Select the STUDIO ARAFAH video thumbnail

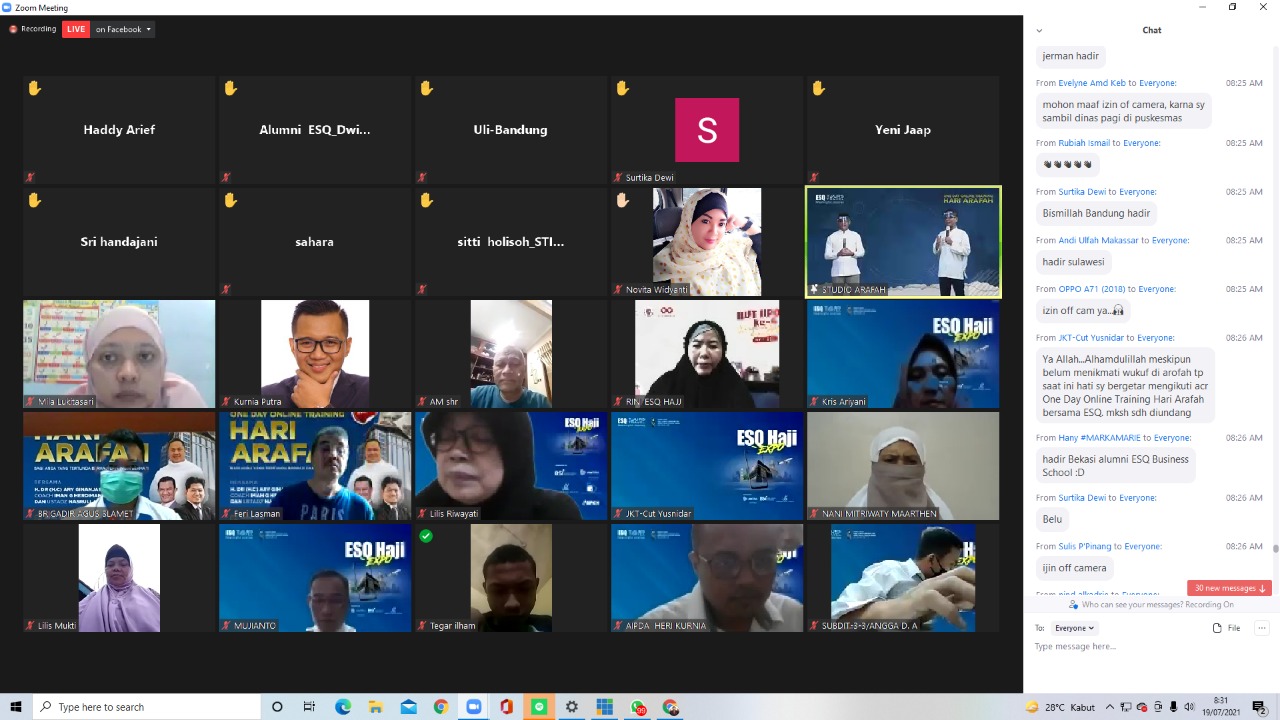(903, 242)
